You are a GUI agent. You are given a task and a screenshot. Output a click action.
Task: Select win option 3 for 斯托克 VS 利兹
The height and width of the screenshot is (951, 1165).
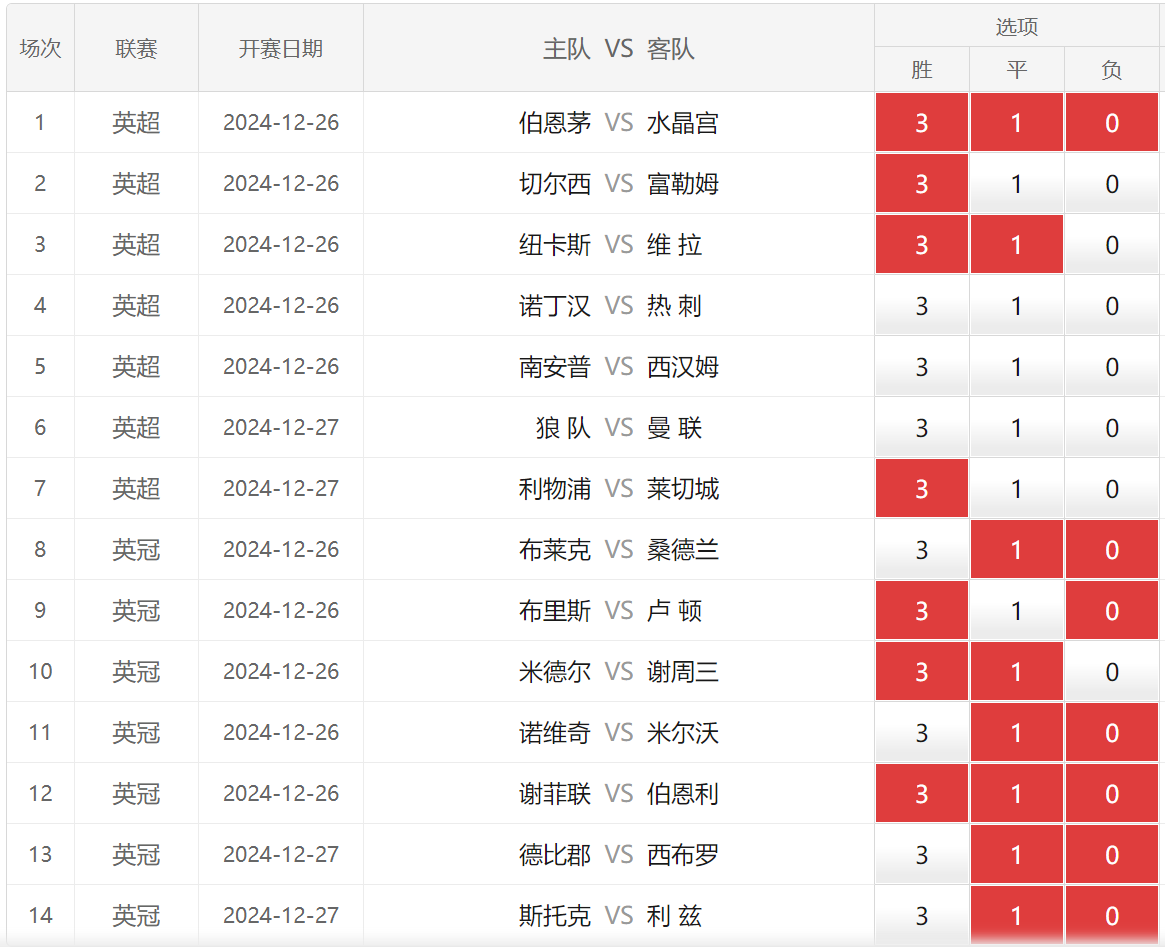(921, 915)
